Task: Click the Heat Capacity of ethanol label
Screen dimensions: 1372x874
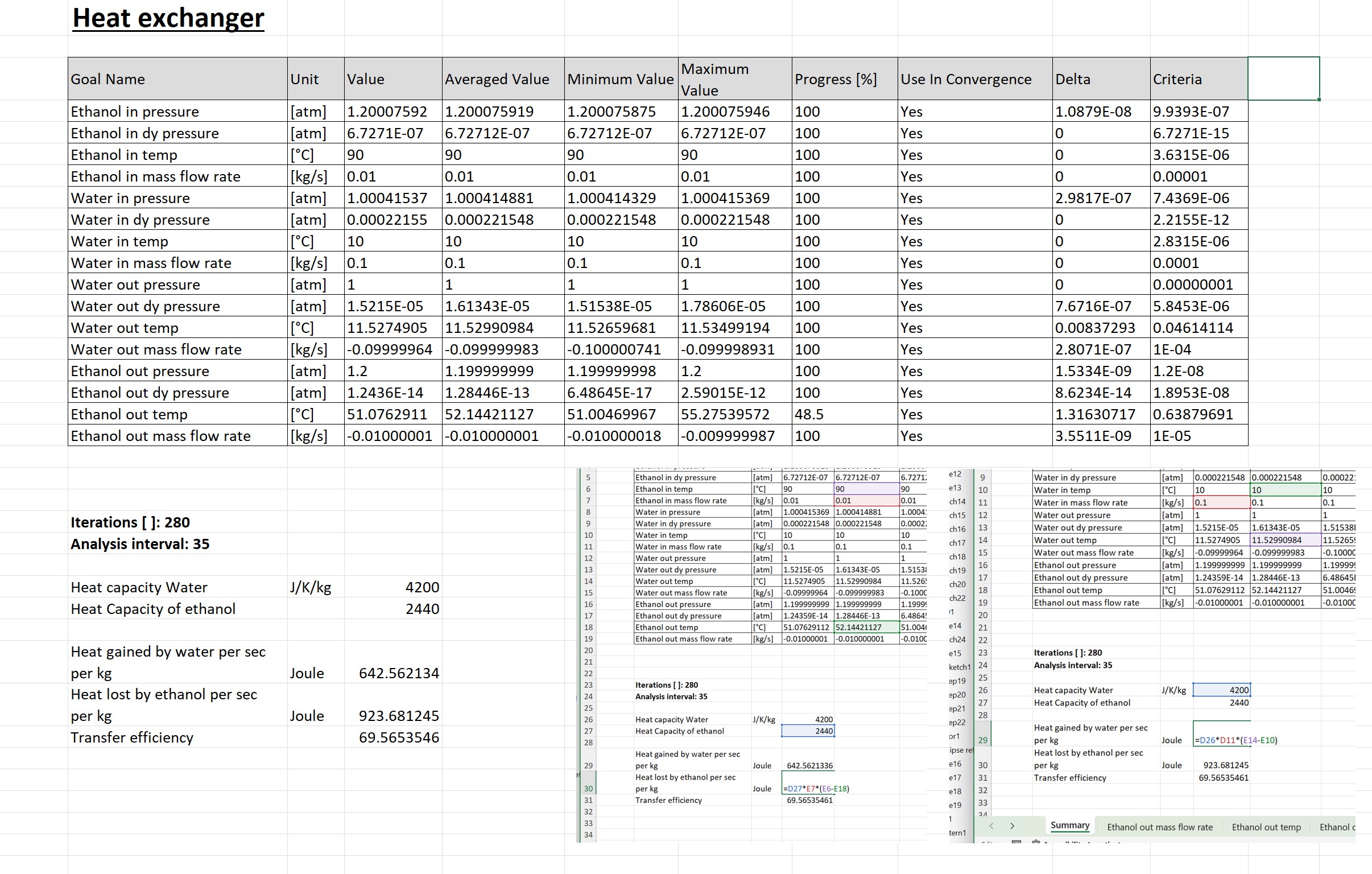Action: 178,609
